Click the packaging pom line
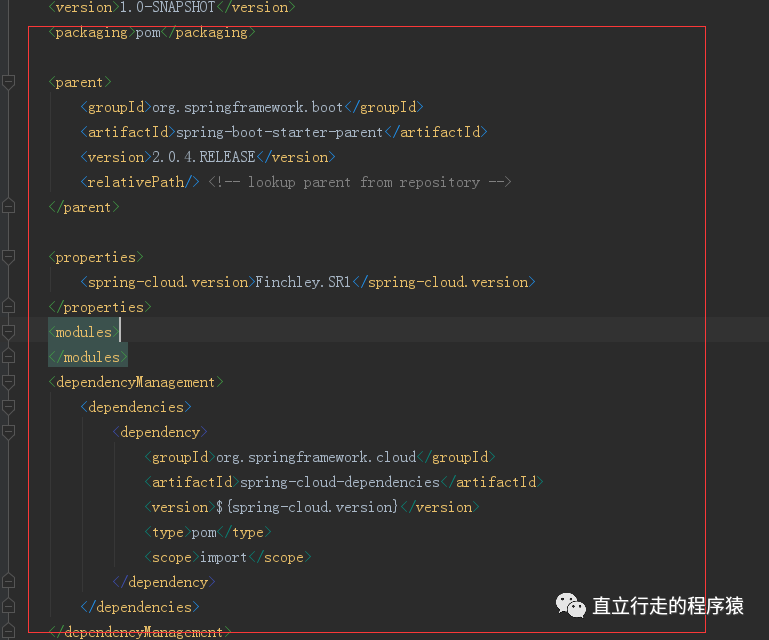Screen dimensions: 769x640 click(152, 32)
